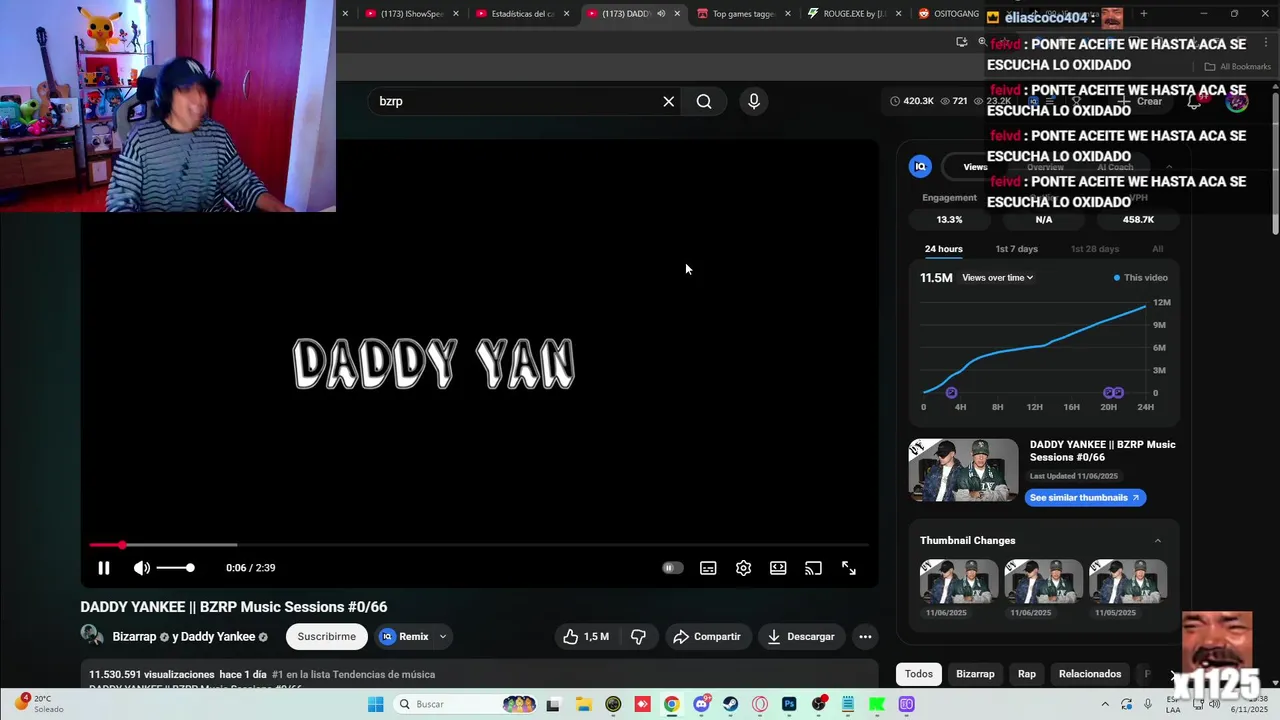1280x720 pixels.
Task: Toggle the autoplay switch in the player
Action: (x=673, y=568)
